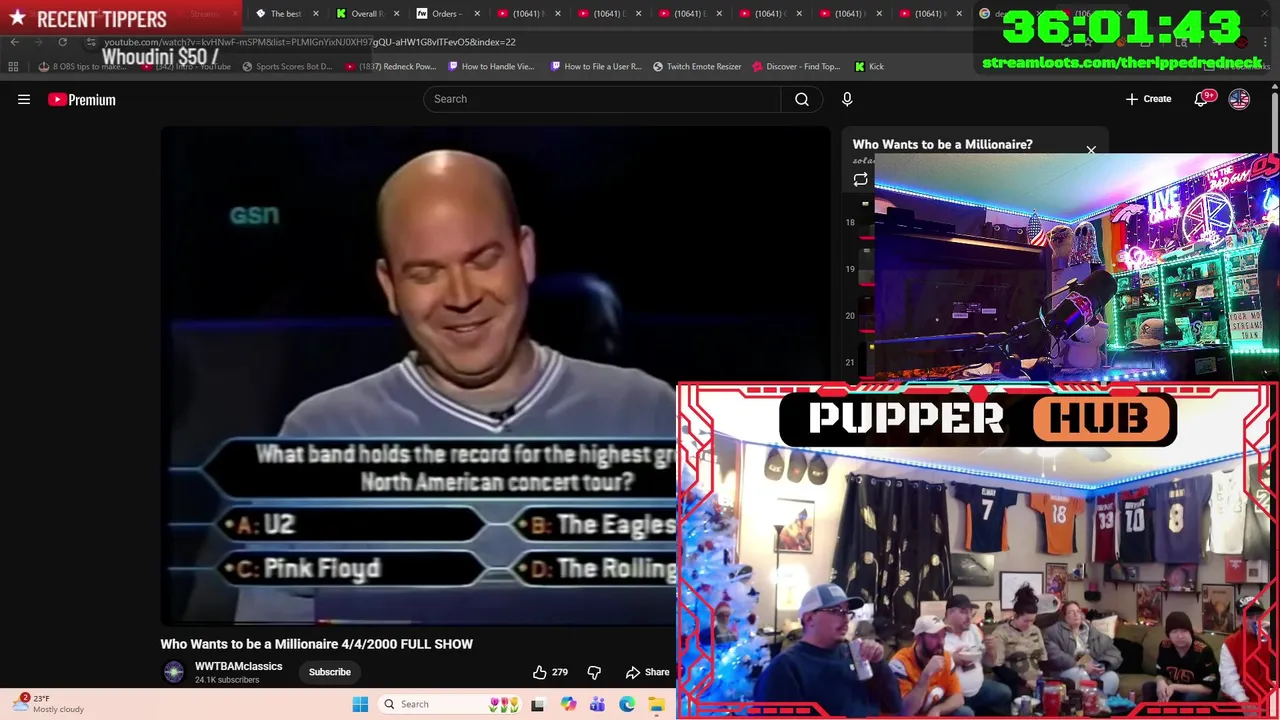Click the search magnifier button
This screenshot has width=1280, height=720.
(802, 99)
